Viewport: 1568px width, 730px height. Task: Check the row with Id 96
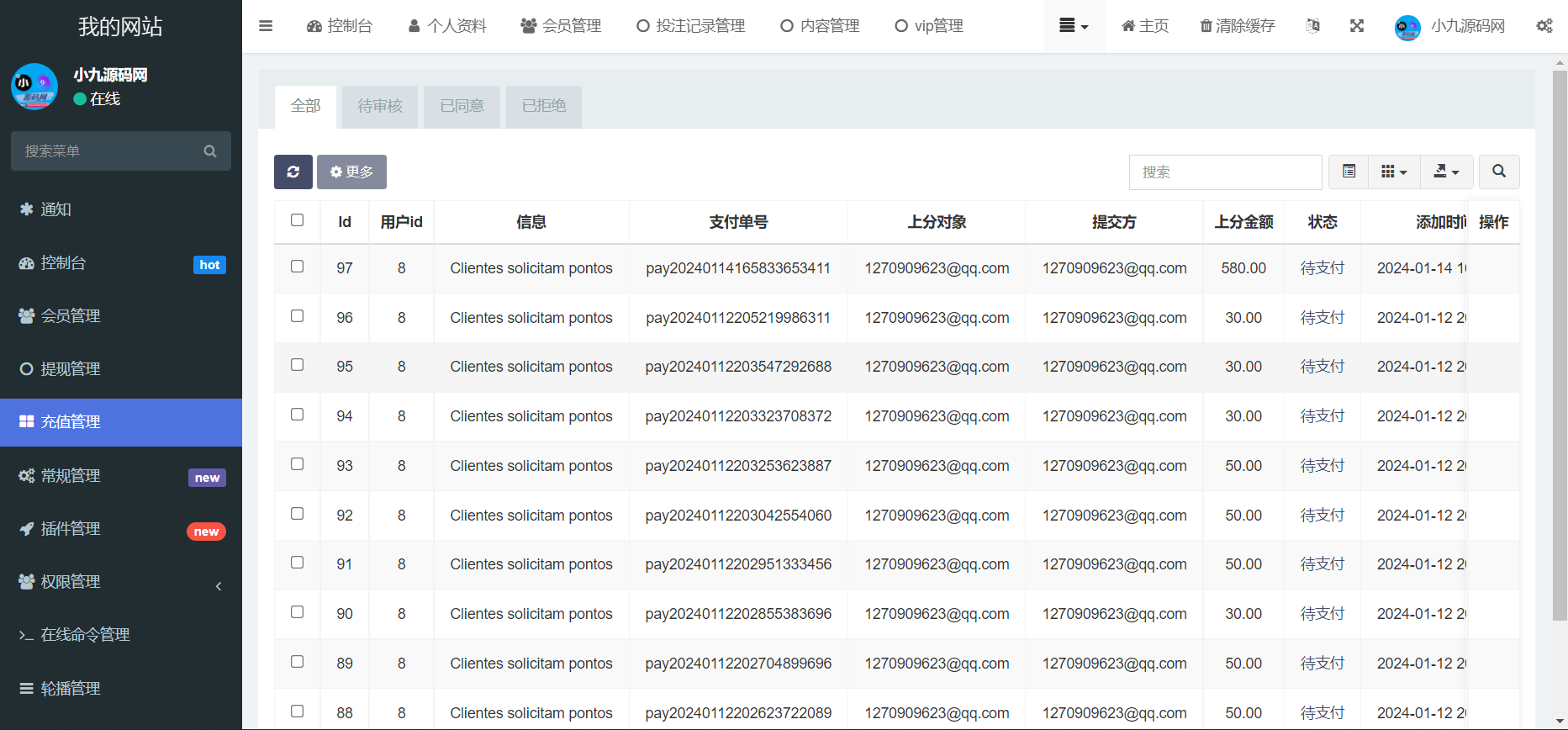(297, 316)
